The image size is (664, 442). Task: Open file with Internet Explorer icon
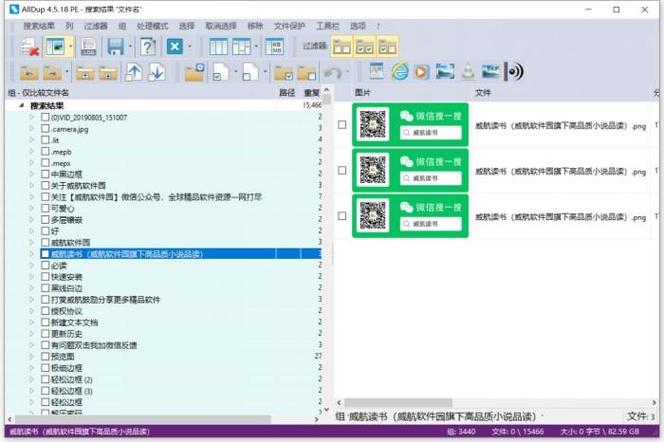(x=400, y=72)
